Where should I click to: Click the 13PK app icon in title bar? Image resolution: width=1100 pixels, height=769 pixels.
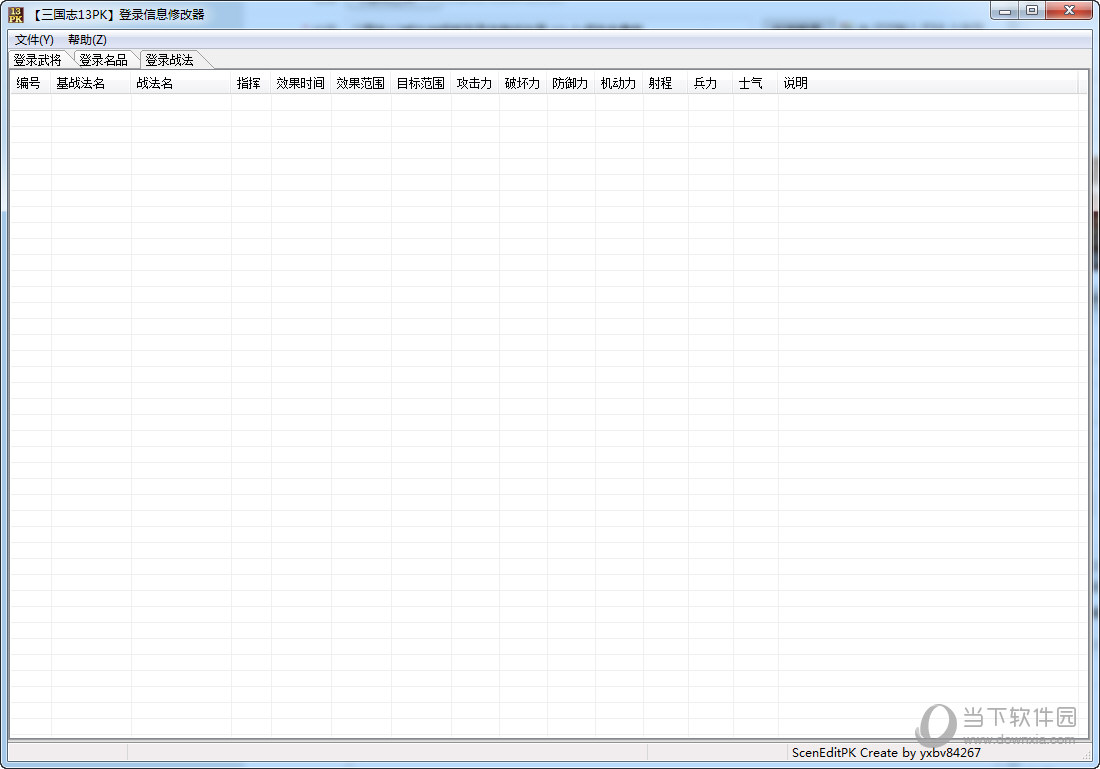pos(16,14)
